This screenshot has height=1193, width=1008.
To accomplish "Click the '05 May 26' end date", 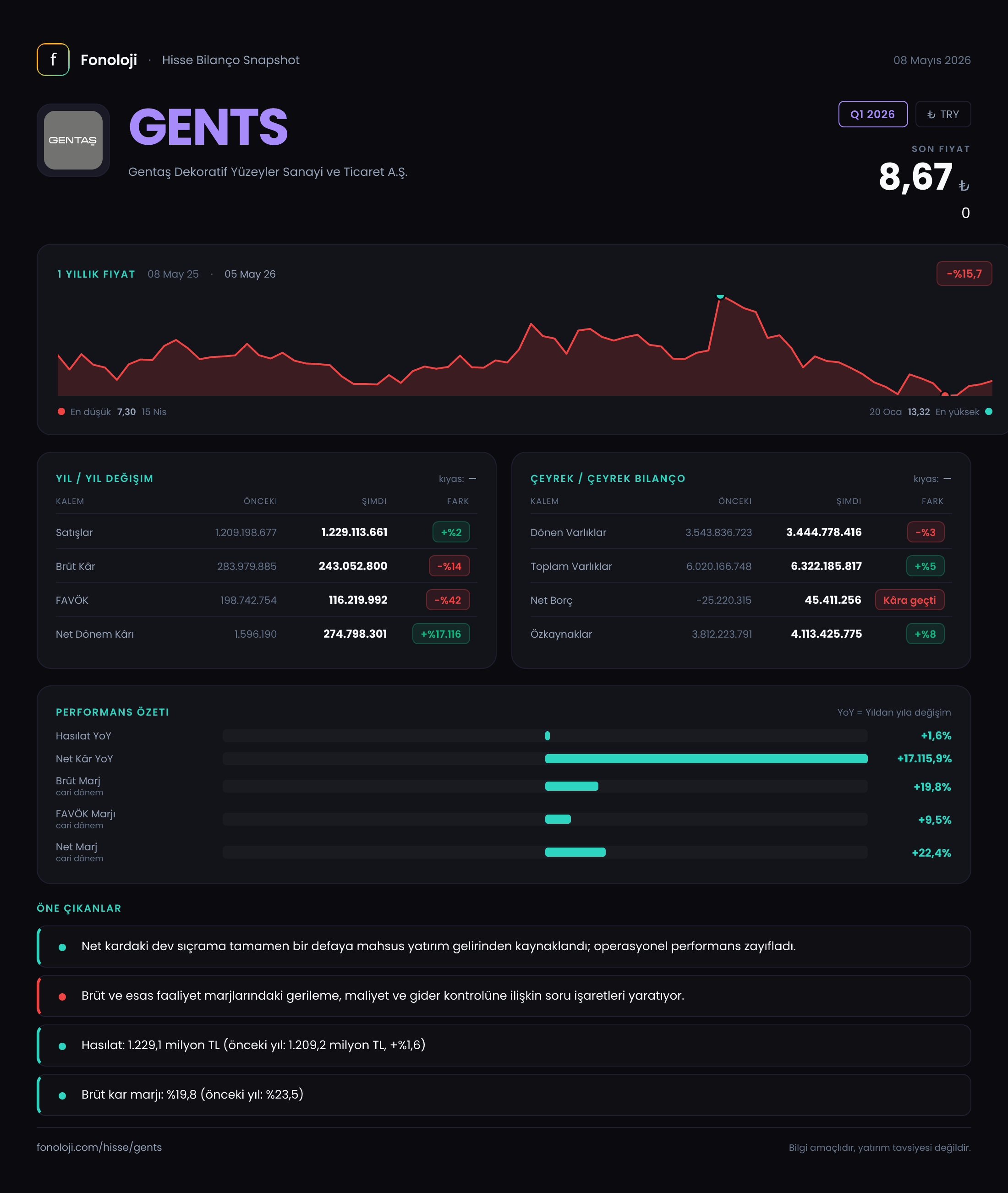I will pyautogui.click(x=250, y=274).
